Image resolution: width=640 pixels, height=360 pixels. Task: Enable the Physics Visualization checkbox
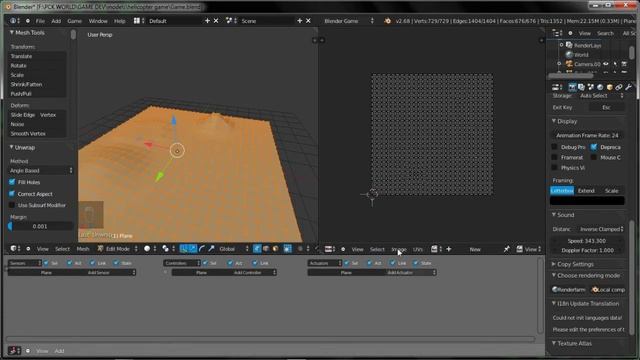pyautogui.click(x=554, y=167)
